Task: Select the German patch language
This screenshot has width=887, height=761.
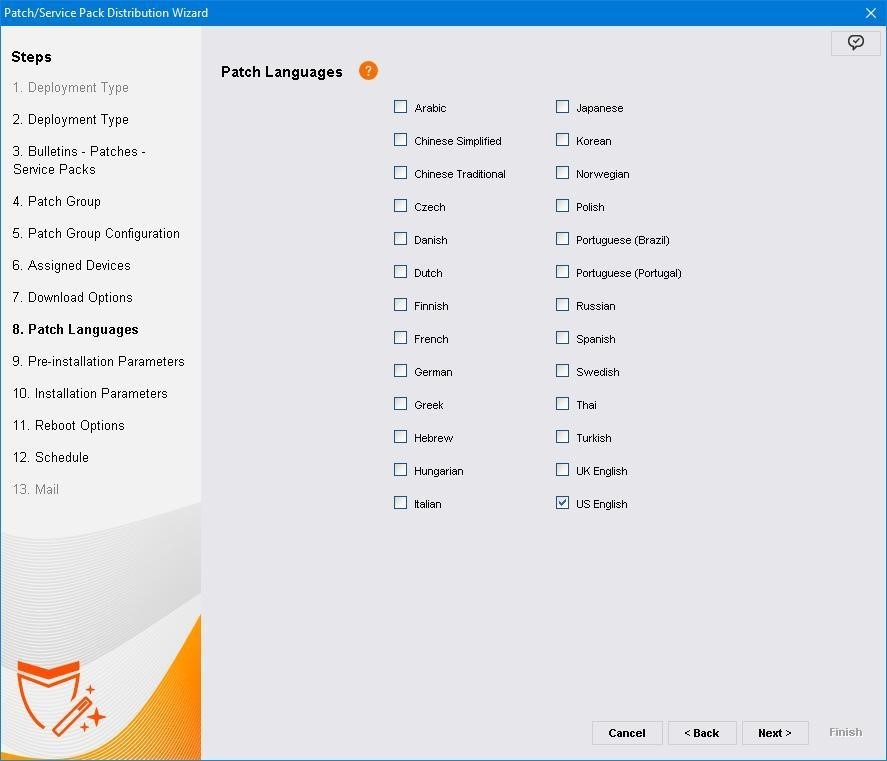Action: pyautogui.click(x=401, y=371)
